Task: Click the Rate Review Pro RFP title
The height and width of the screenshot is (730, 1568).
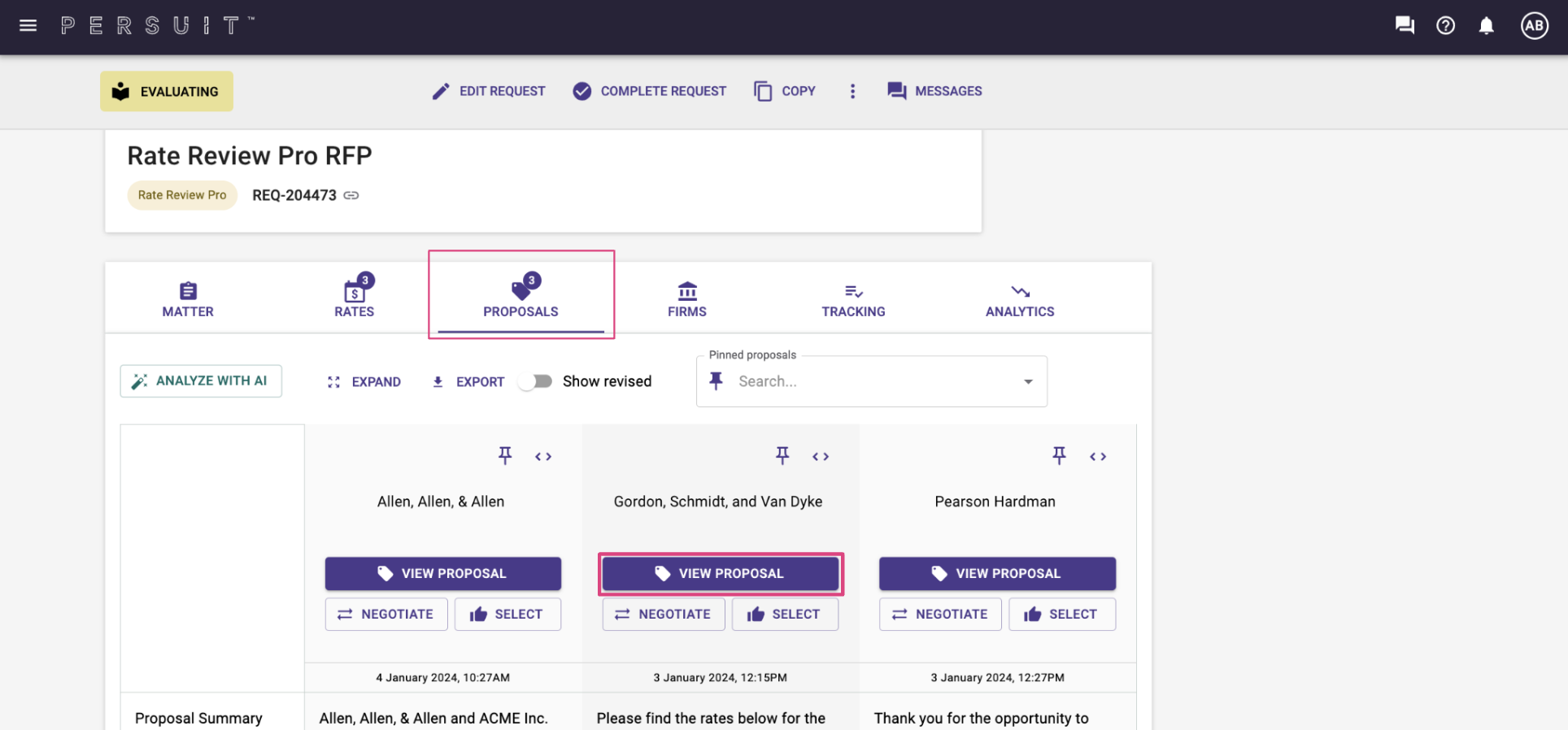Action: click(x=250, y=155)
